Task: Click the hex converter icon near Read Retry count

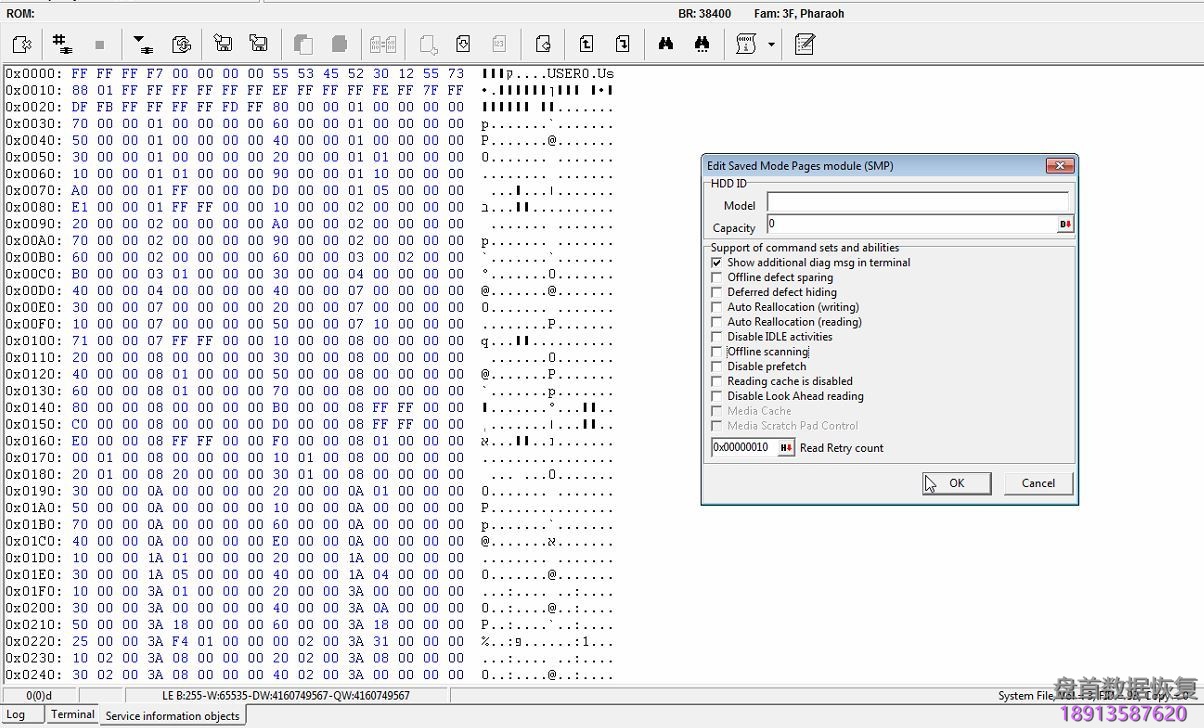Action: [x=786, y=447]
